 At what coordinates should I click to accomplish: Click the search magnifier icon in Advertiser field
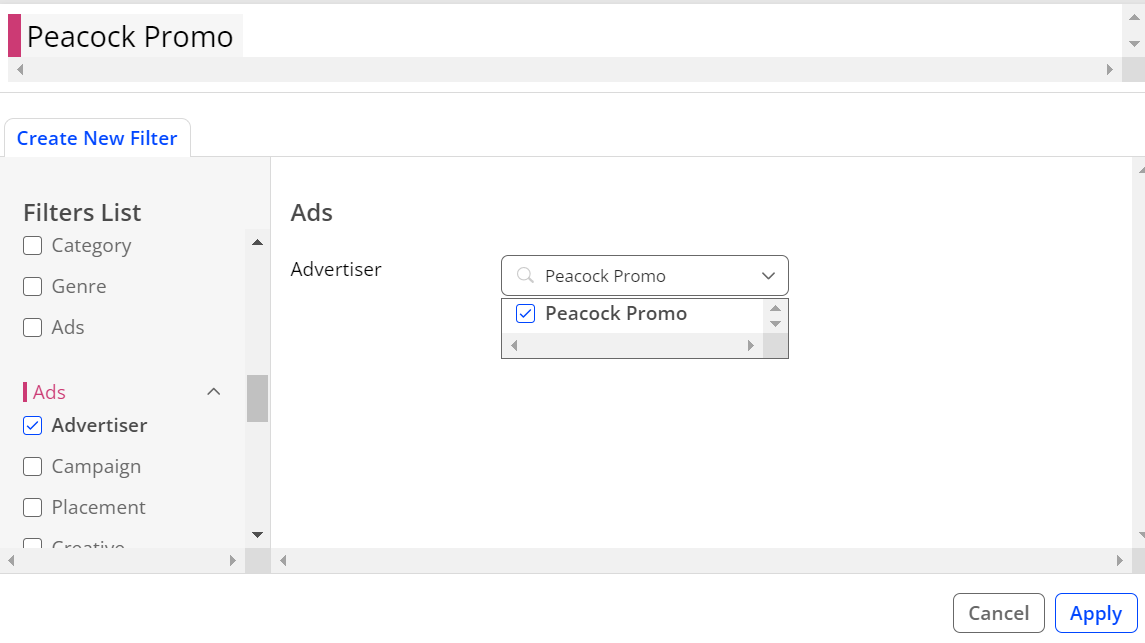coord(524,275)
